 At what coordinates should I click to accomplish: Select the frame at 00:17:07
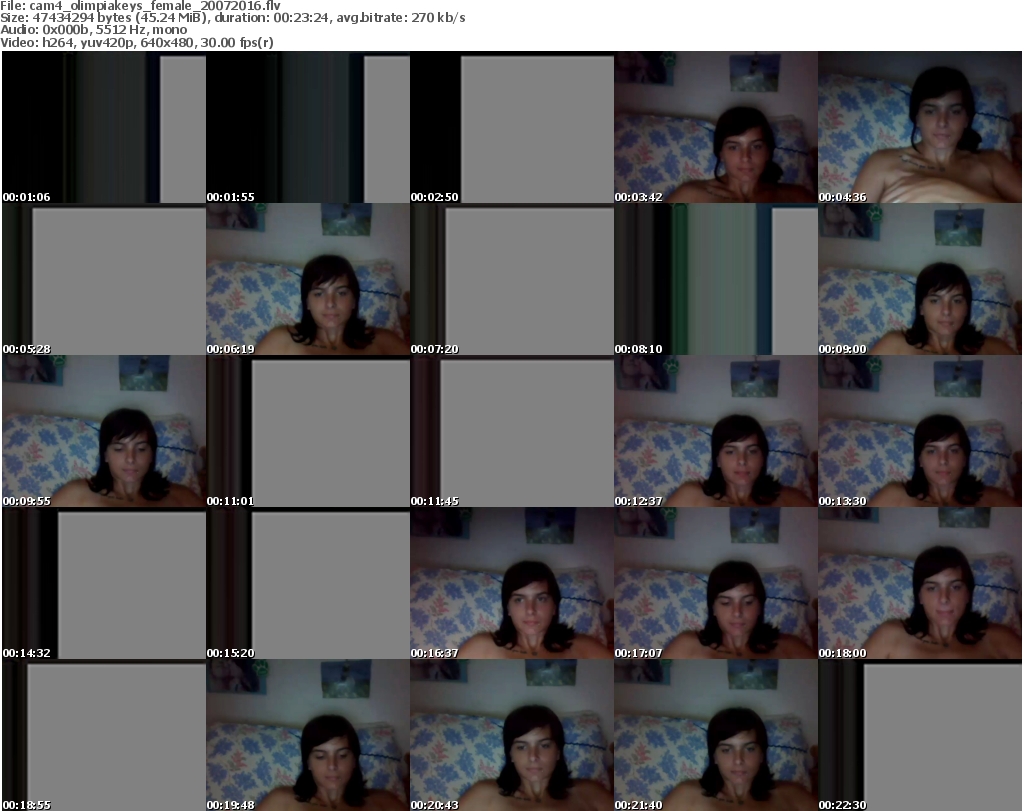click(x=716, y=584)
